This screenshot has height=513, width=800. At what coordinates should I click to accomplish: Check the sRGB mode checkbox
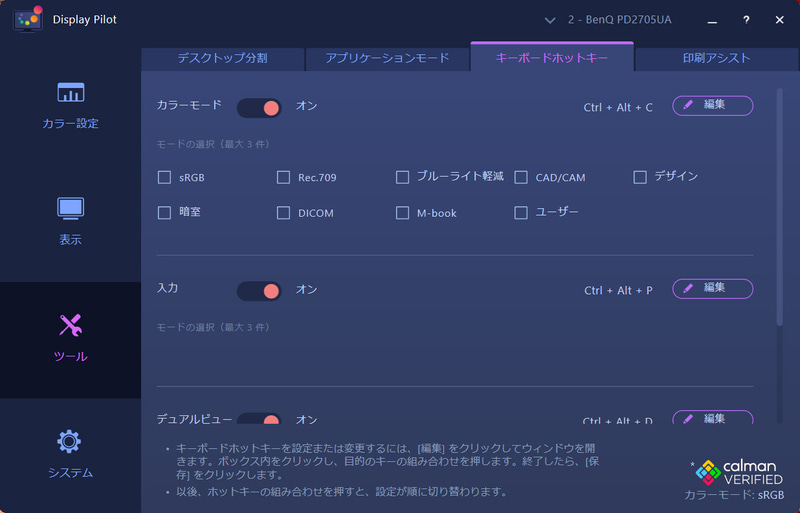click(164, 177)
